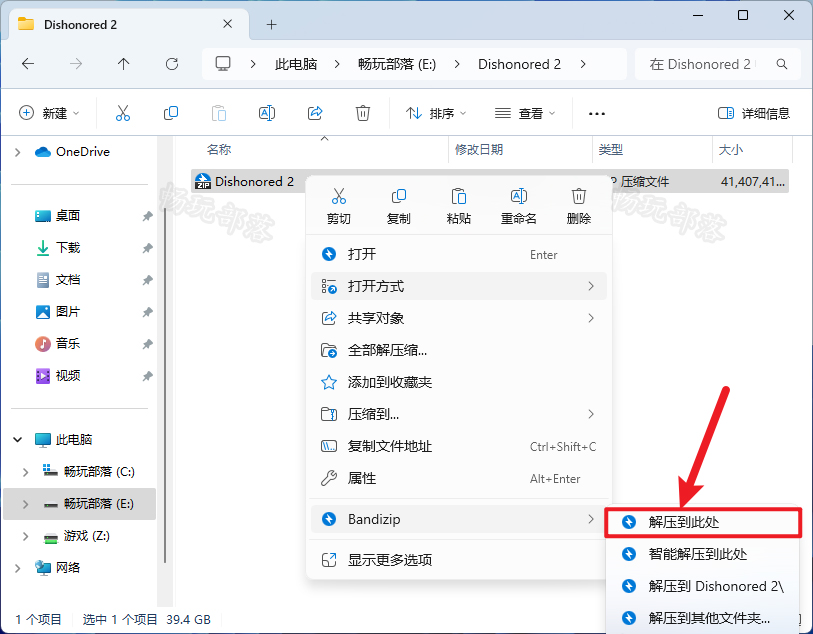Image resolution: width=813 pixels, height=634 pixels.
Task: Open the 打开方式 submenu
Action: click(459, 286)
